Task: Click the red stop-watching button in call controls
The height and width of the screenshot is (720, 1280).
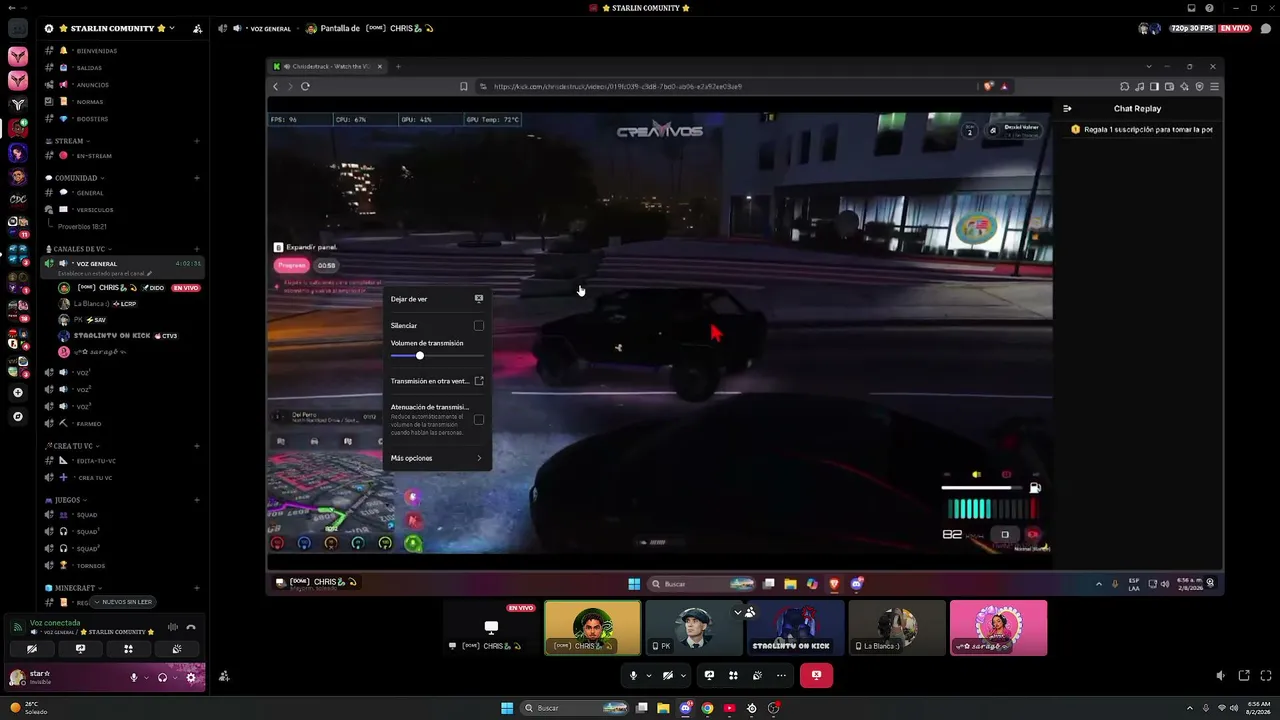Action: click(816, 676)
